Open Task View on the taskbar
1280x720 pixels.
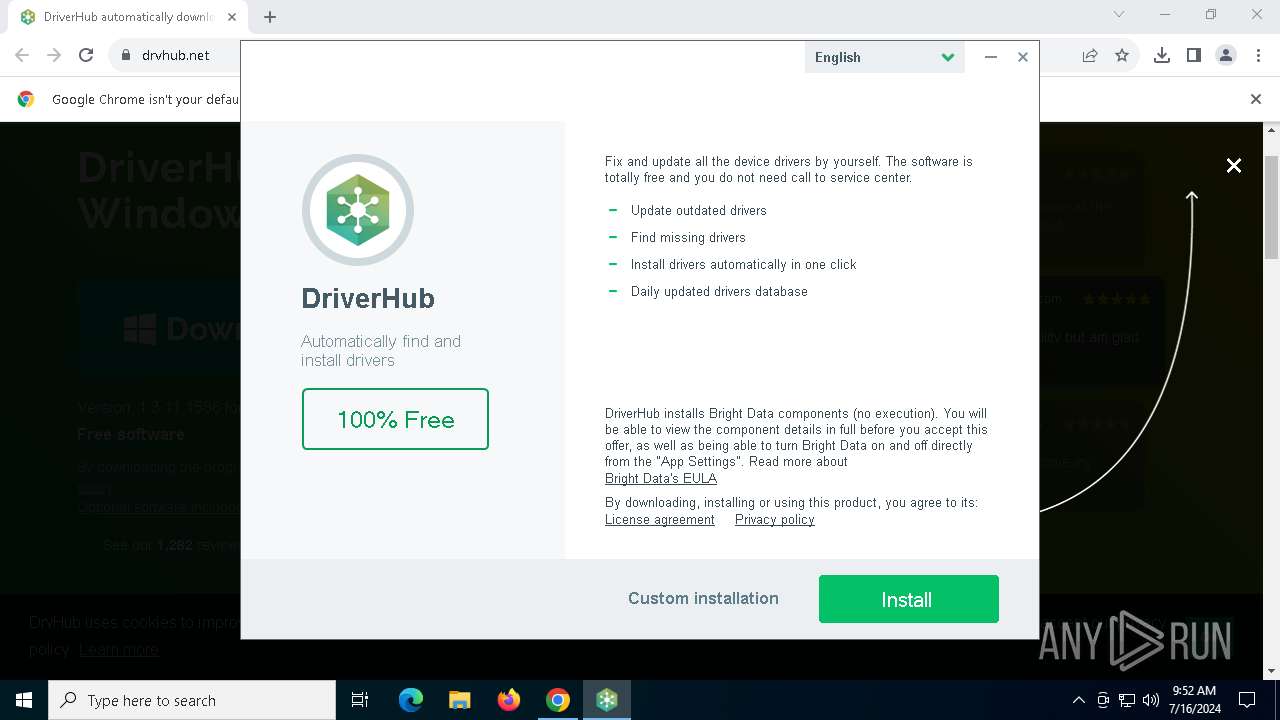[360, 700]
